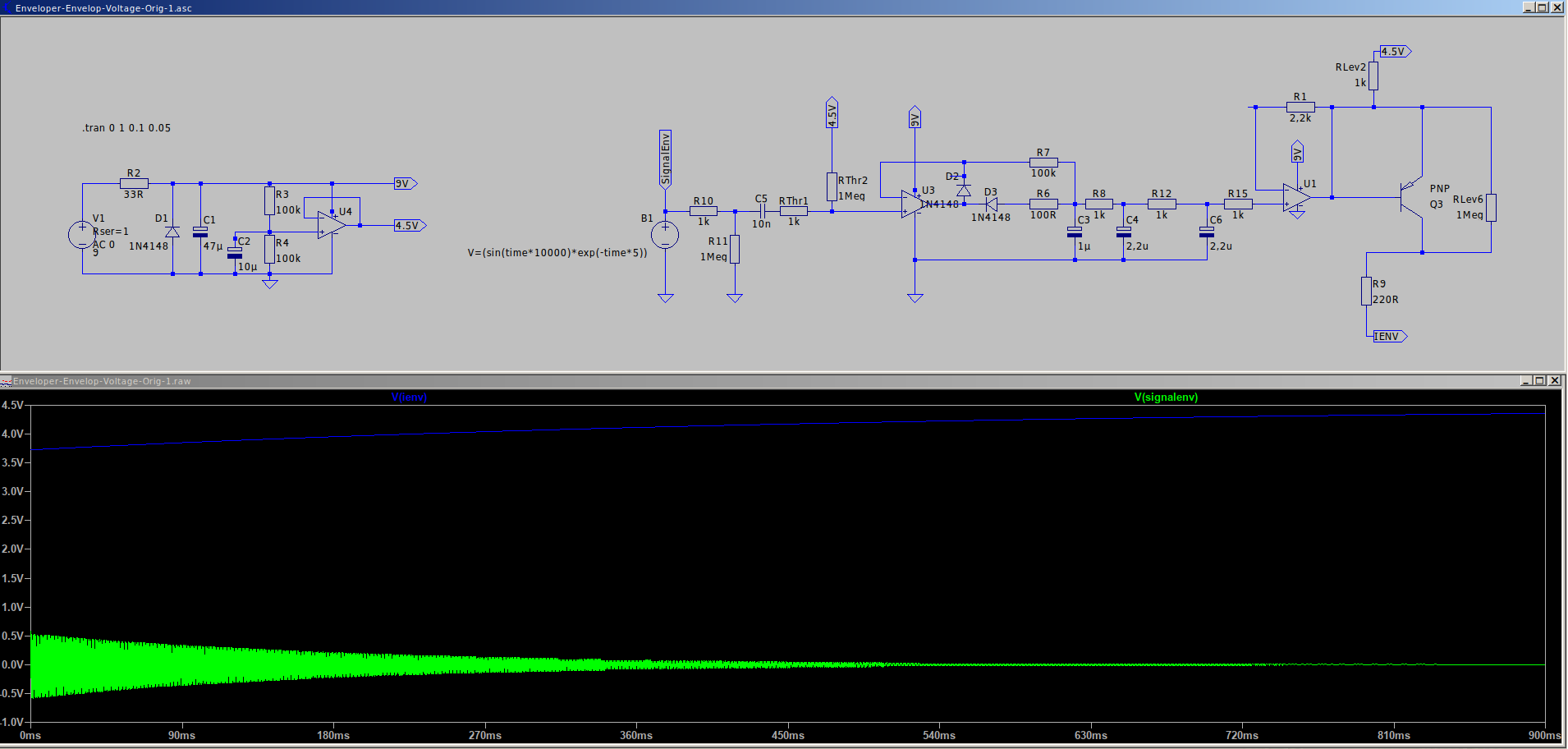Select the D1 1N4148 diode
The height and width of the screenshot is (749, 1568).
click(x=172, y=232)
